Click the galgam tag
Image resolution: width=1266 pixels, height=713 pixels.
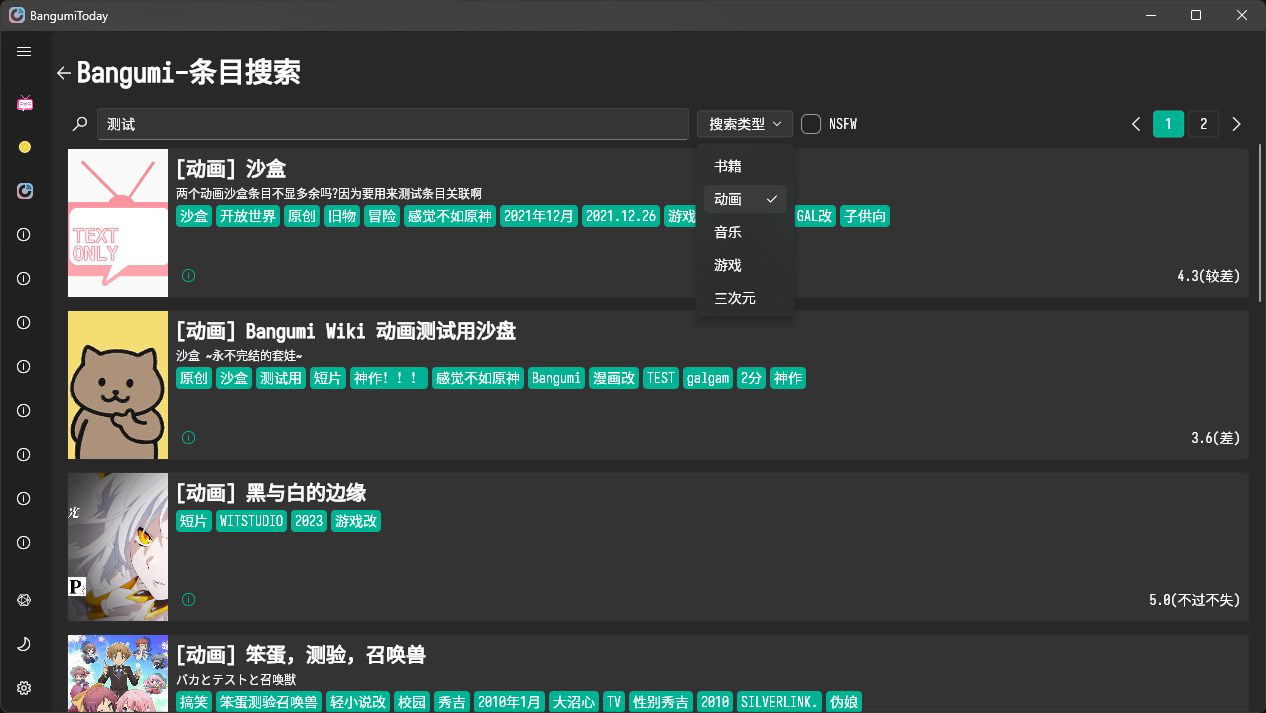coord(708,378)
